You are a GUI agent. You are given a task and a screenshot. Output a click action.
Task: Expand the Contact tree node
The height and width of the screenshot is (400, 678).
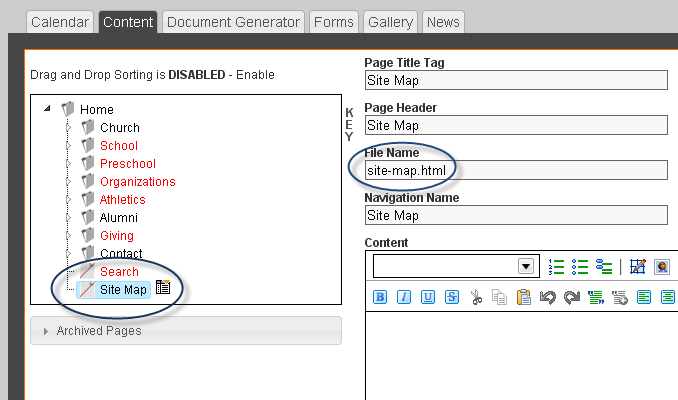click(68, 253)
